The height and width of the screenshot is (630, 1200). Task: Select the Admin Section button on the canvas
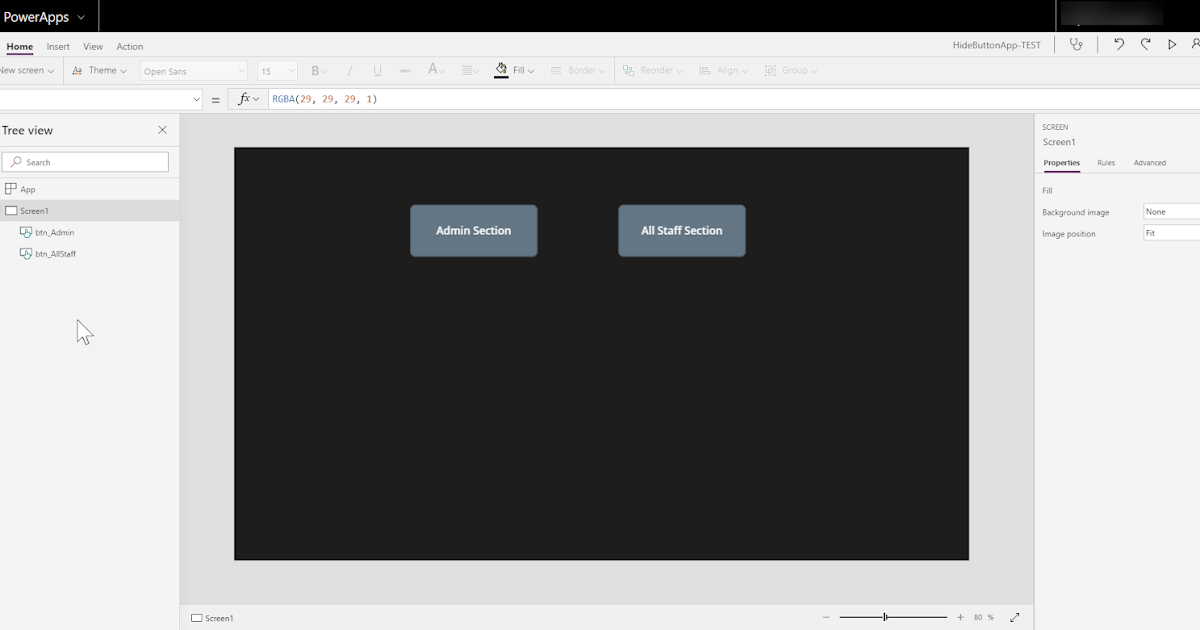(473, 230)
